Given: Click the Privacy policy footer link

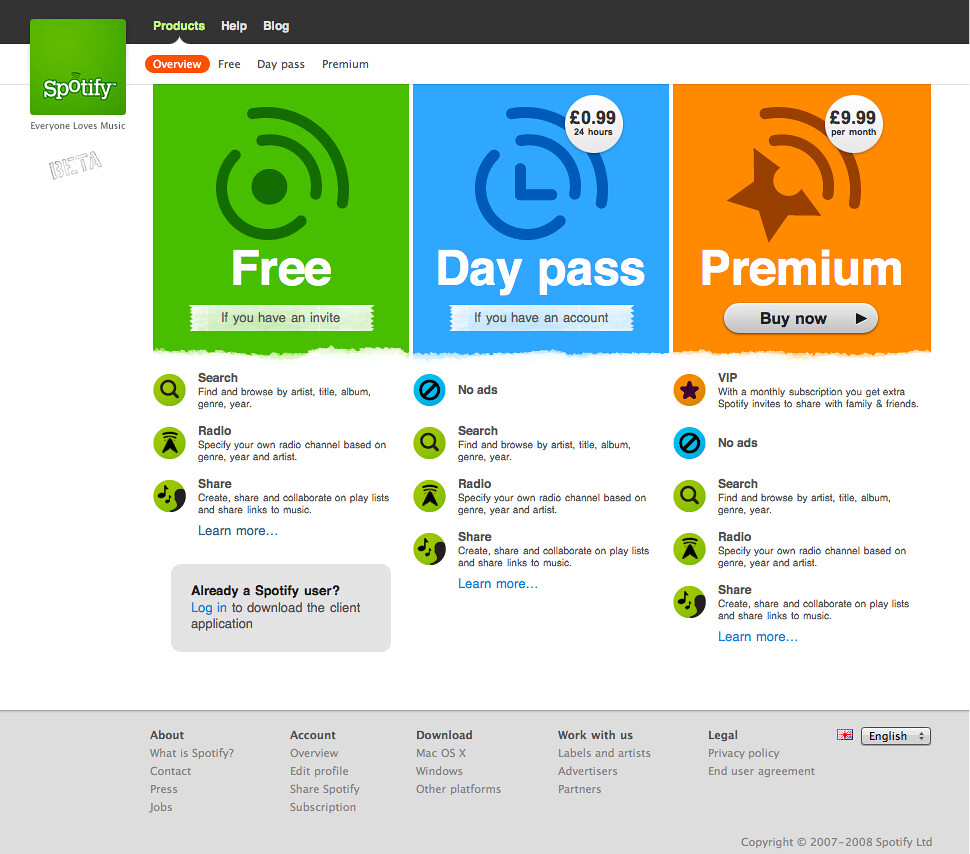Looking at the screenshot, I should click(743, 753).
